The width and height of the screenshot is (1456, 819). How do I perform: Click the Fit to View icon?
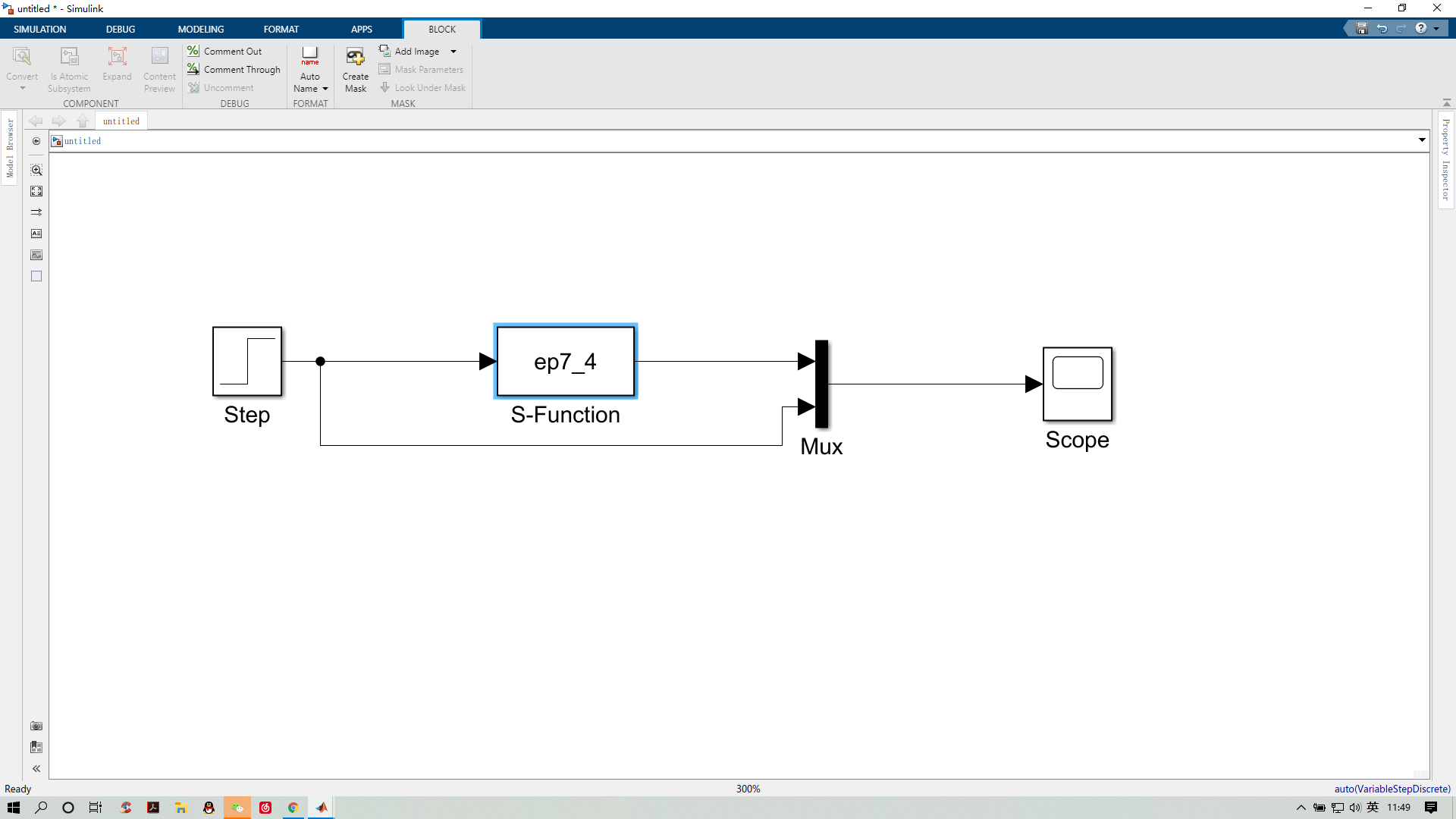(36, 191)
